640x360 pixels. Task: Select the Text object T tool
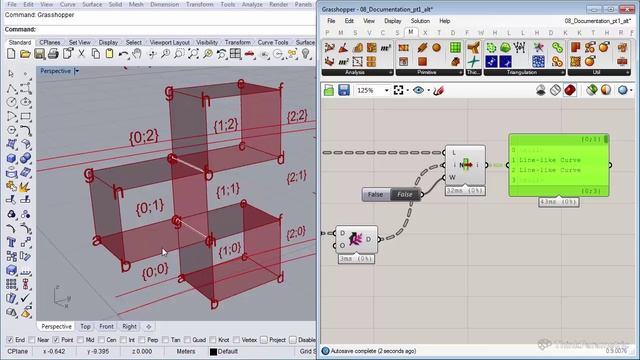[11, 242]
